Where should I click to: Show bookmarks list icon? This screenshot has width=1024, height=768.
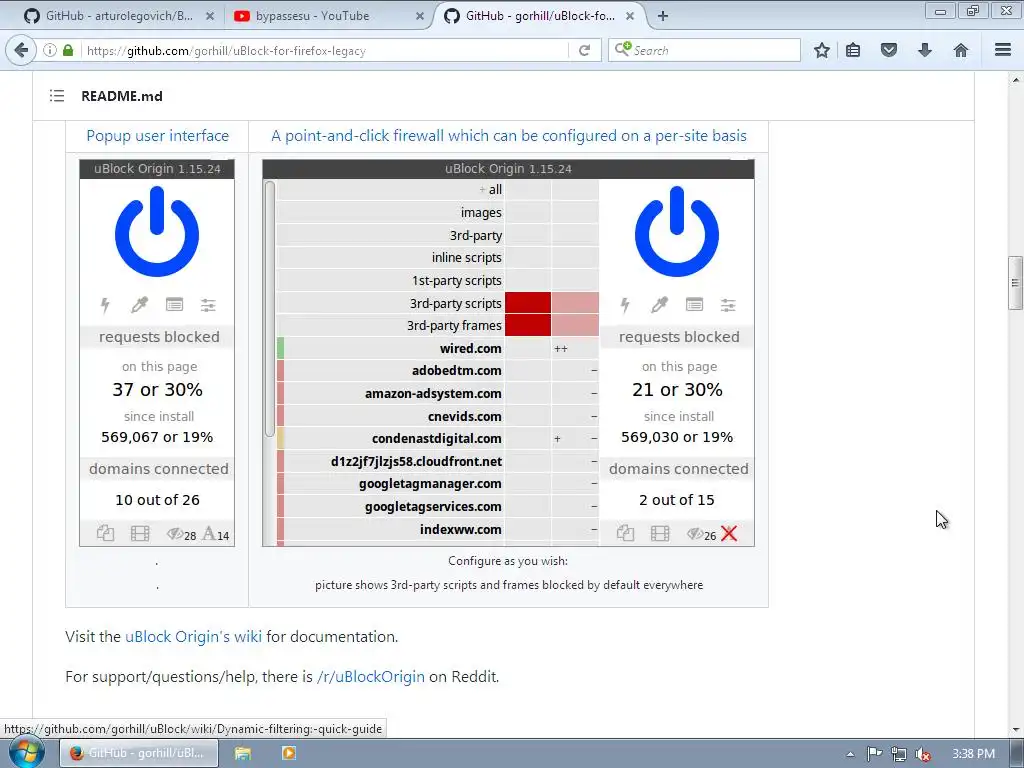point(853,50)
